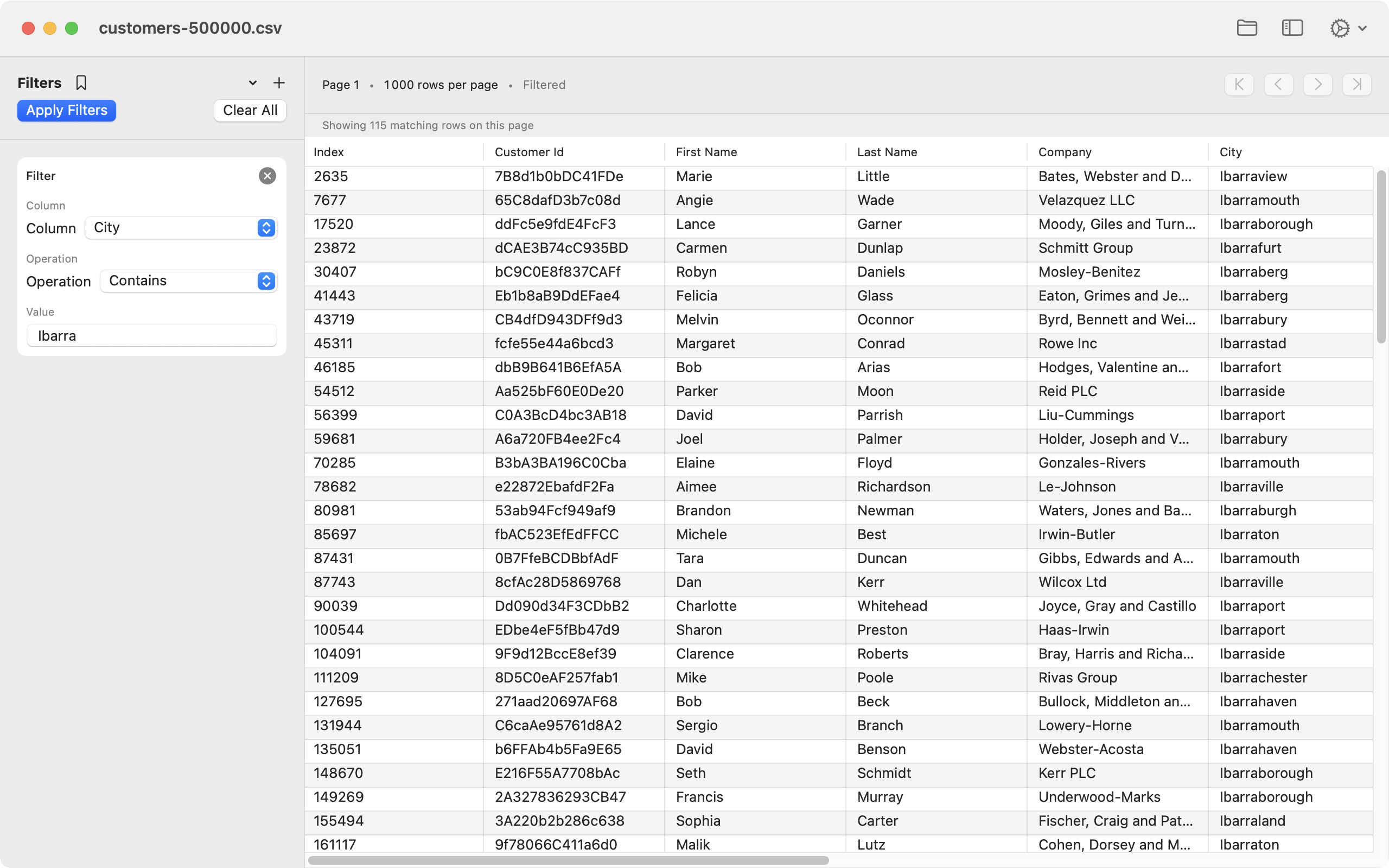Open the folder icon in the title bar
Viewport: 1389px width, 868px height.
1247,28
